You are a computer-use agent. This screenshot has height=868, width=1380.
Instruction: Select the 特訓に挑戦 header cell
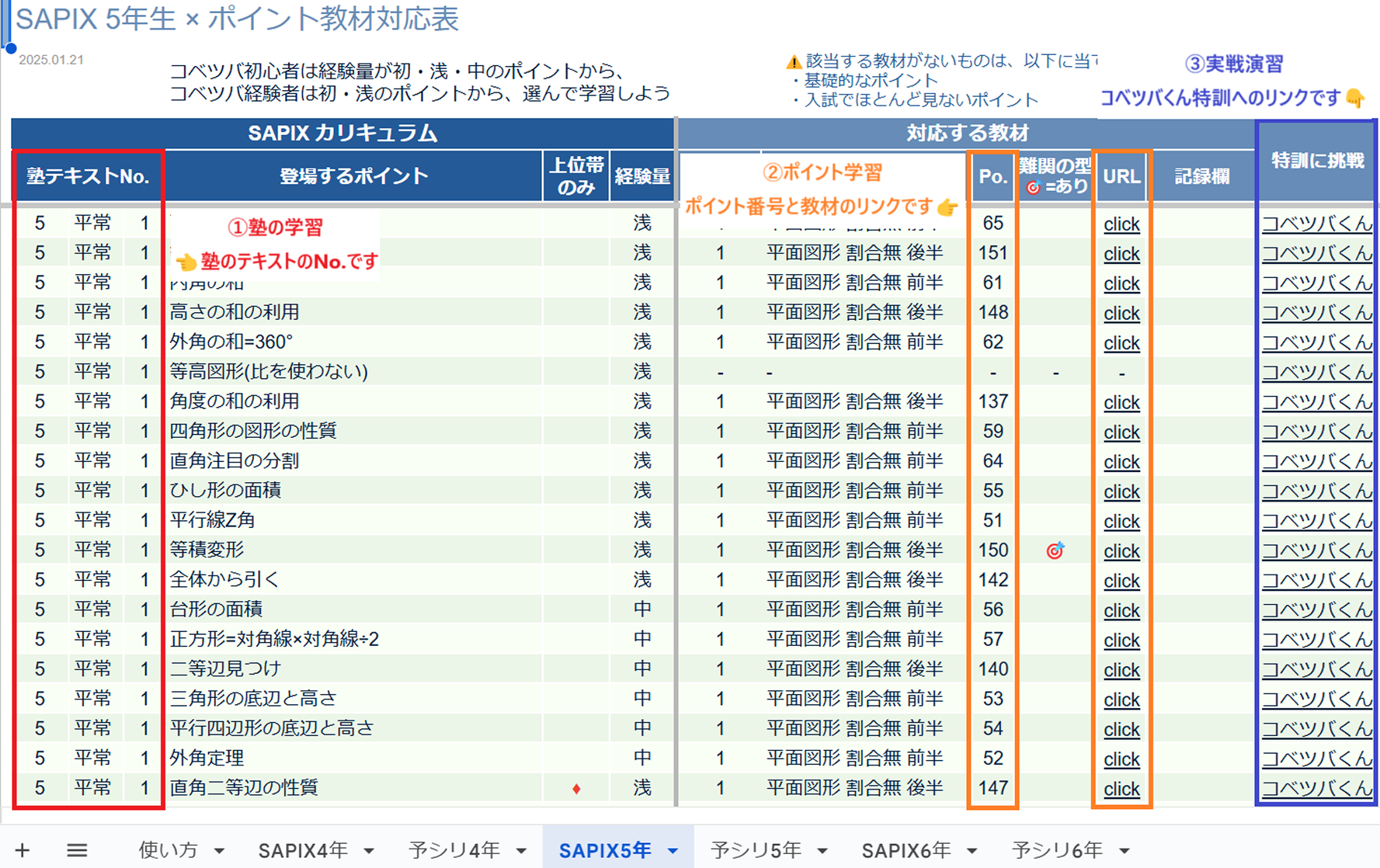pos(1316,161)
